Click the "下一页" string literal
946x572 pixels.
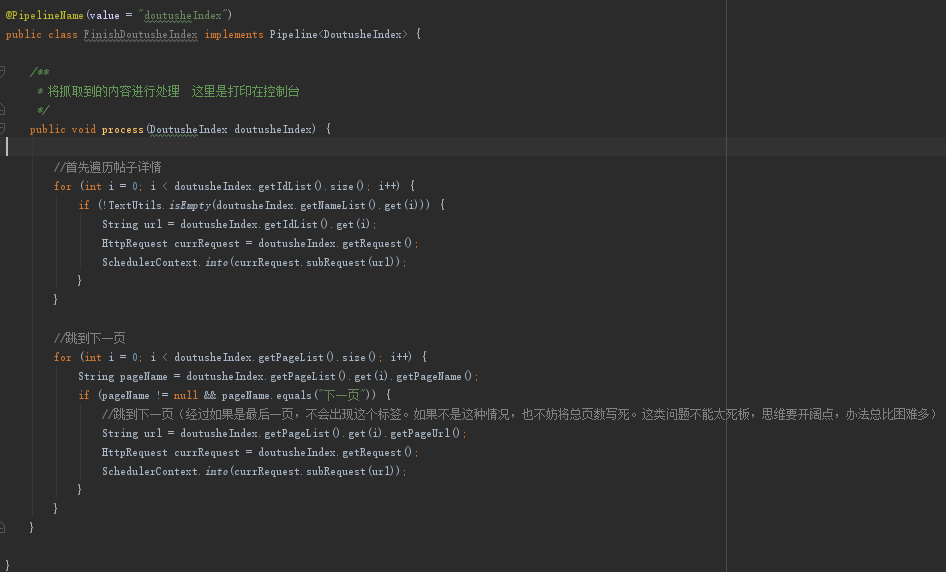(342, 395)
